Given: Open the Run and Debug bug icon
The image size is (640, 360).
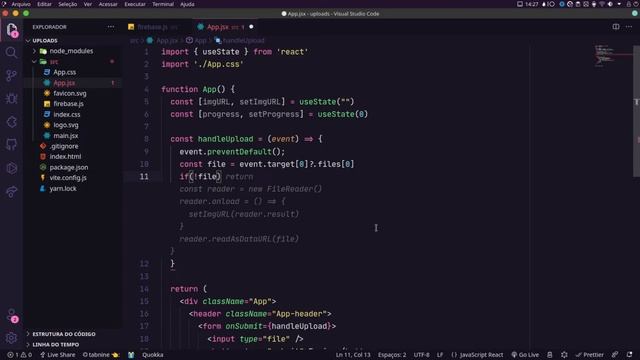Looking at the screenshot, I should [11, 98].
